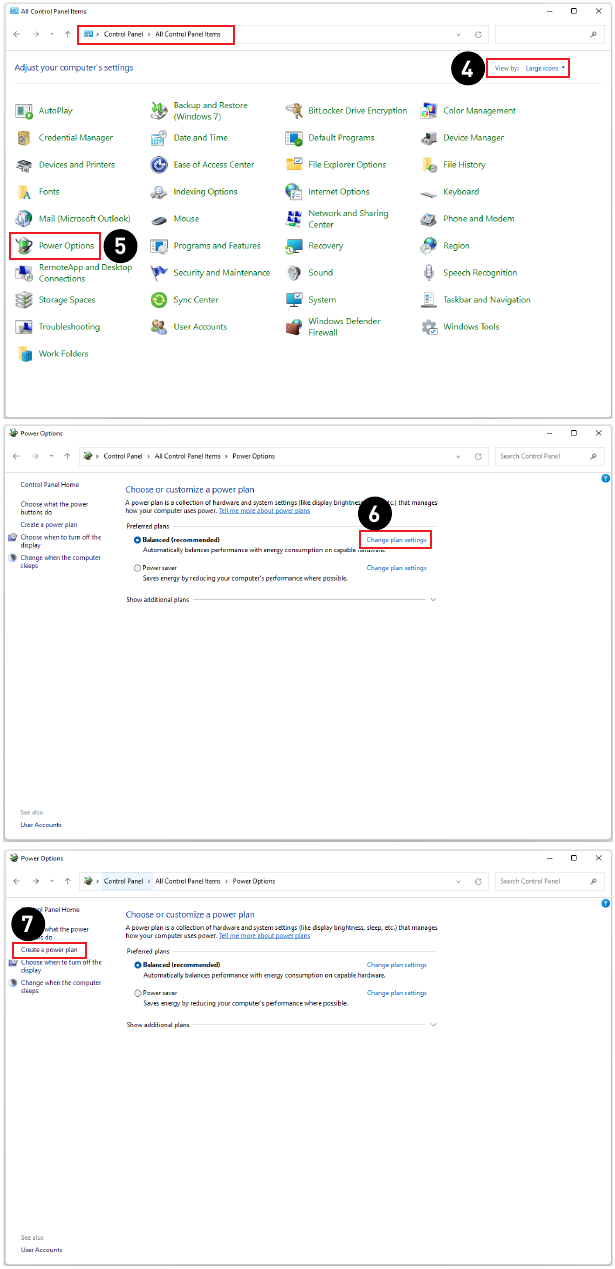Screen dimensions: 615x1269
Task: Open the Troubleshooting item
Action: tap(69, 327)
